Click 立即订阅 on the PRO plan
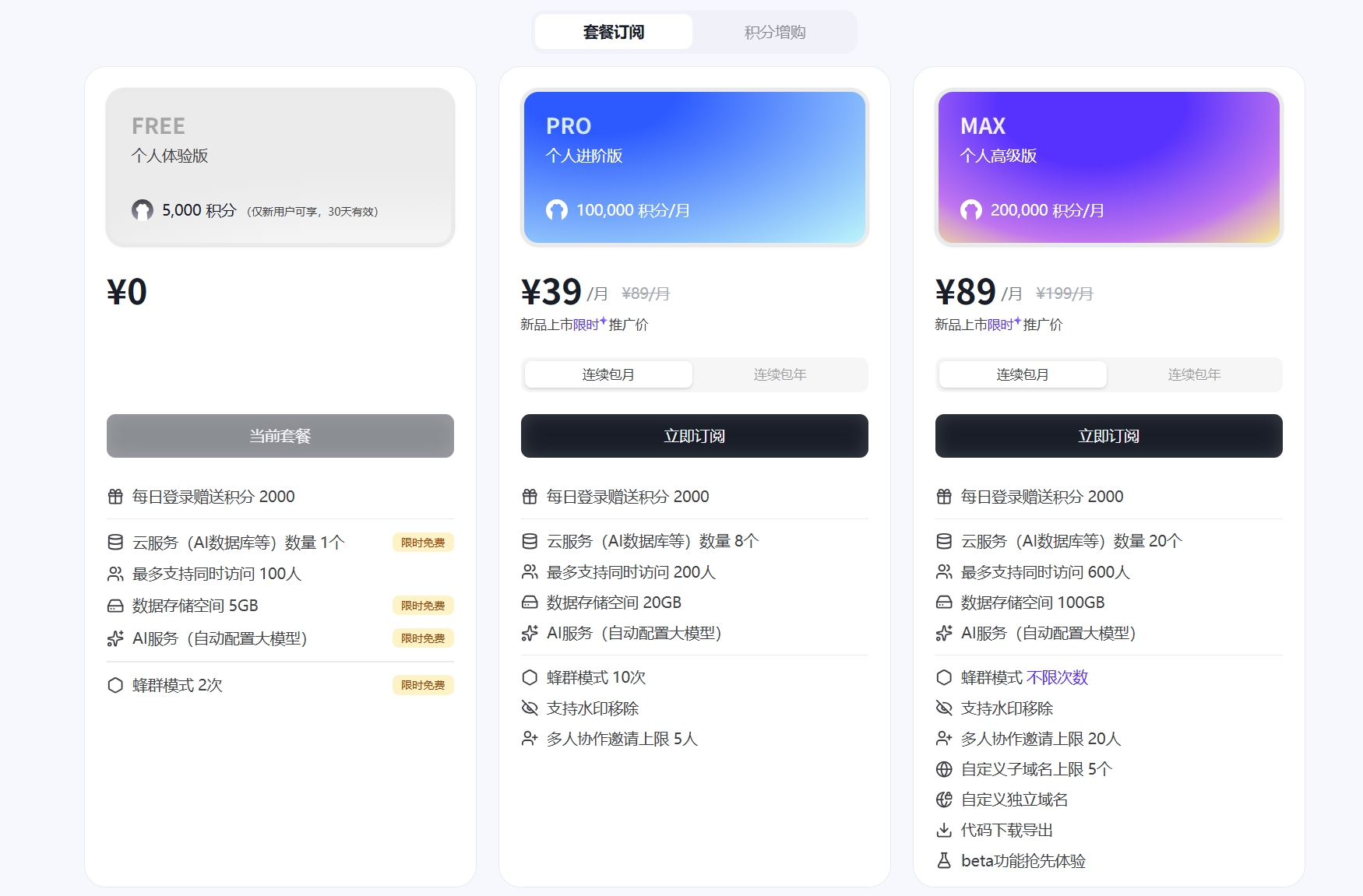Screen dimensions: 1363x896 tap(694, 436)
